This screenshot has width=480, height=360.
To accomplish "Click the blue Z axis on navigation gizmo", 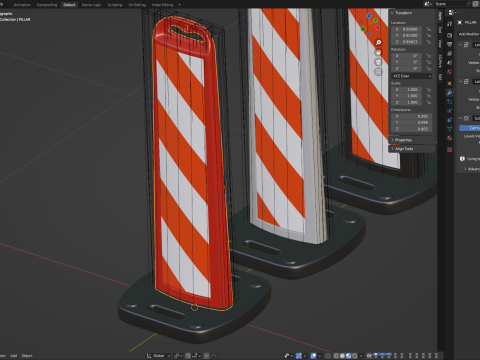I will pyautogui.click(x=369, y=16).
